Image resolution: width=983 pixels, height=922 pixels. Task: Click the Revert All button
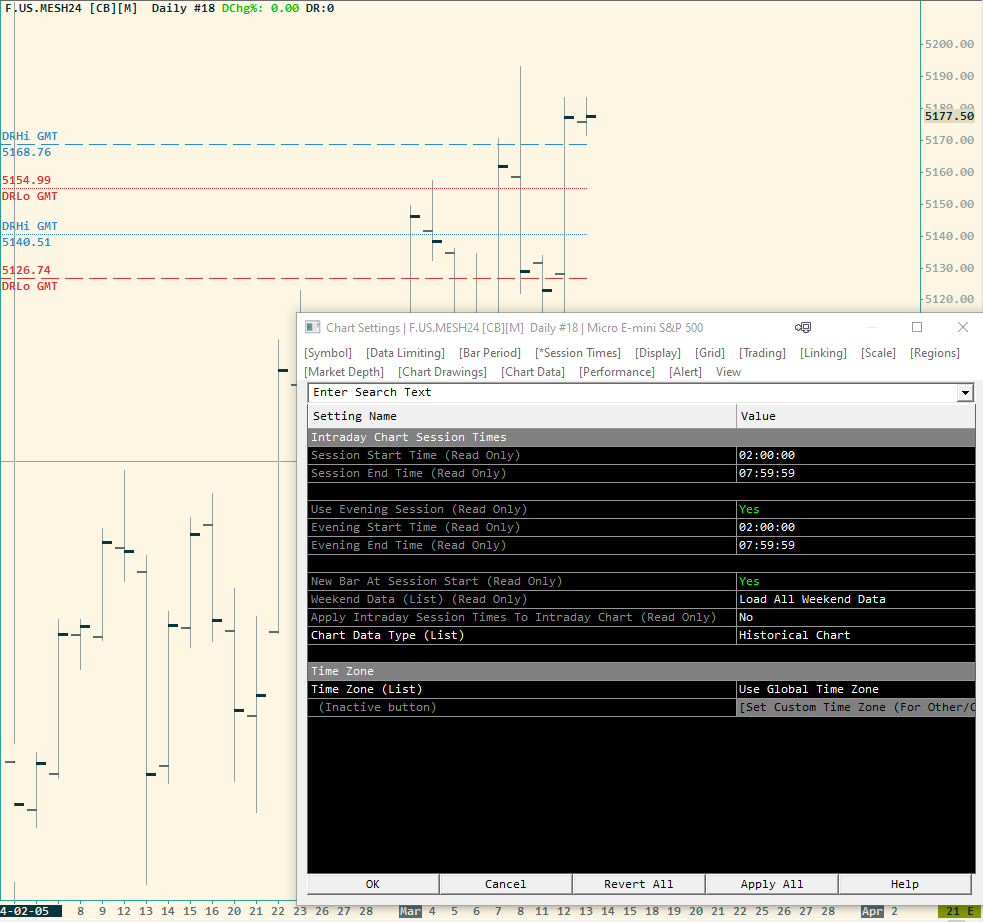point(638,884)
